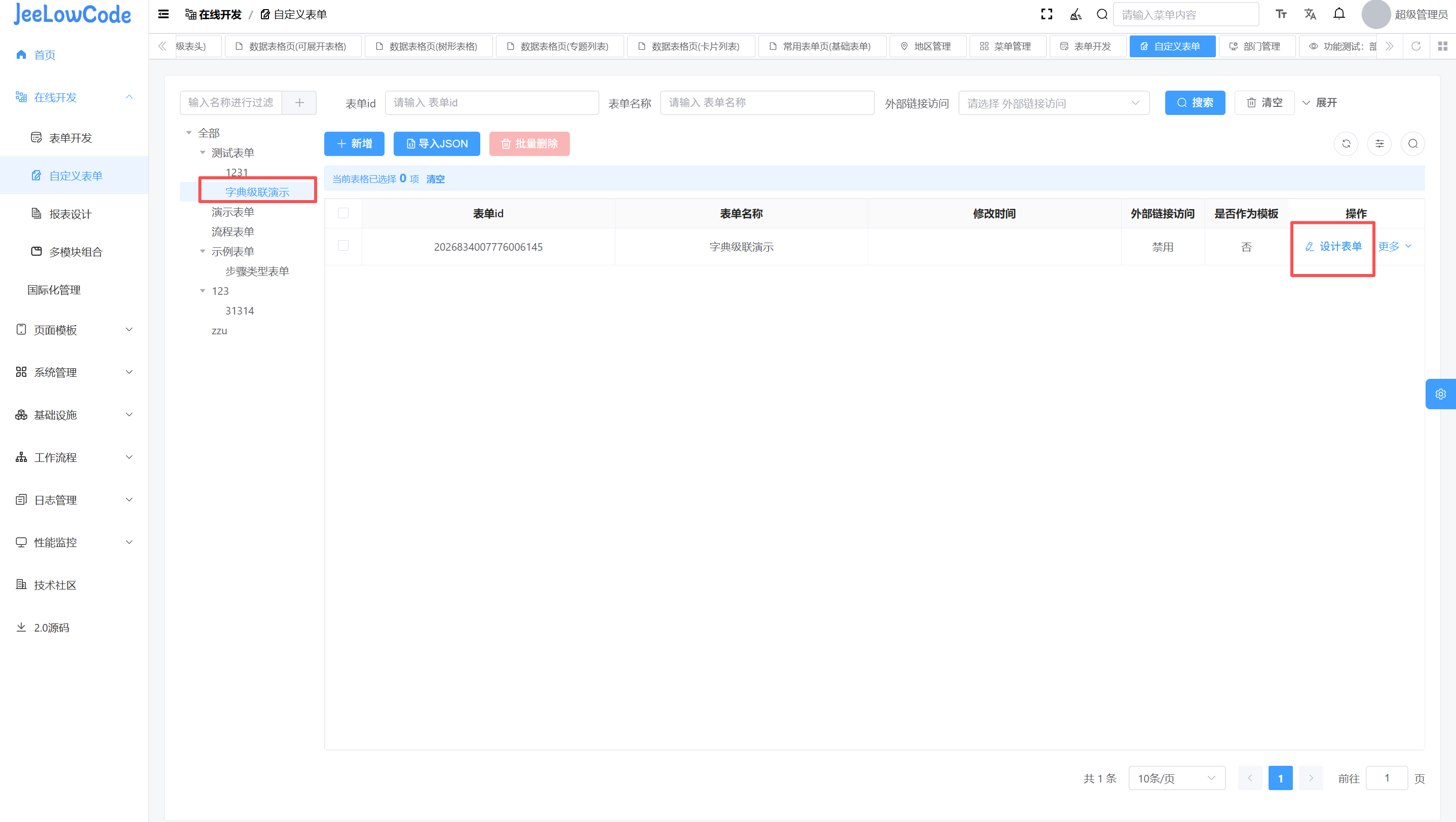Open the 外部链接访问 dropdown
This screenshot has height=822, width=1456.
pos(1054,103)
